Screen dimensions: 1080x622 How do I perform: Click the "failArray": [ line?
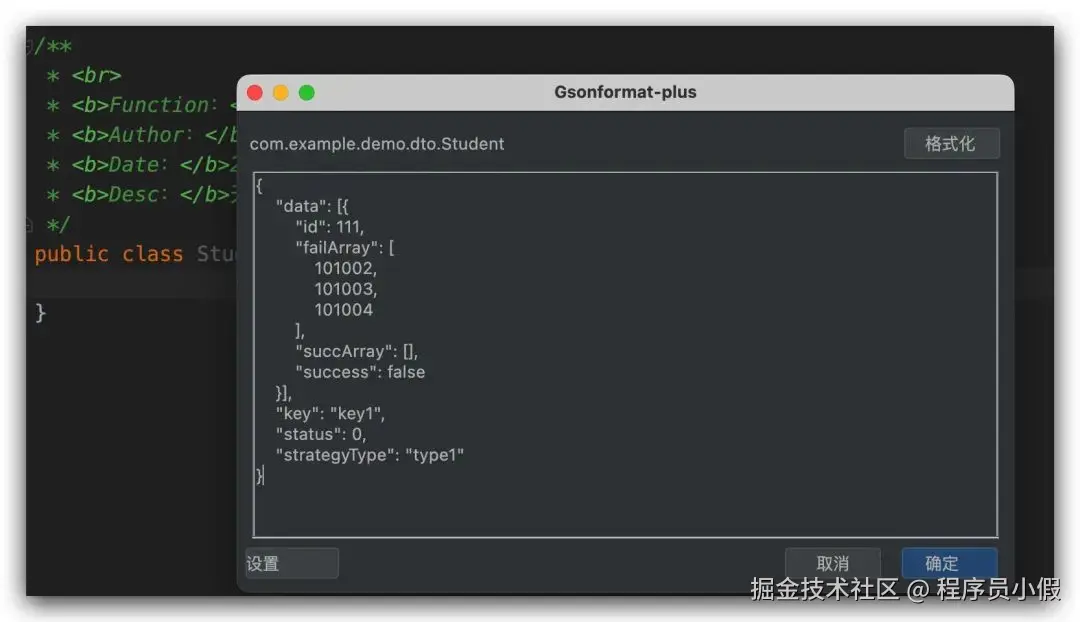click(344, 247)
